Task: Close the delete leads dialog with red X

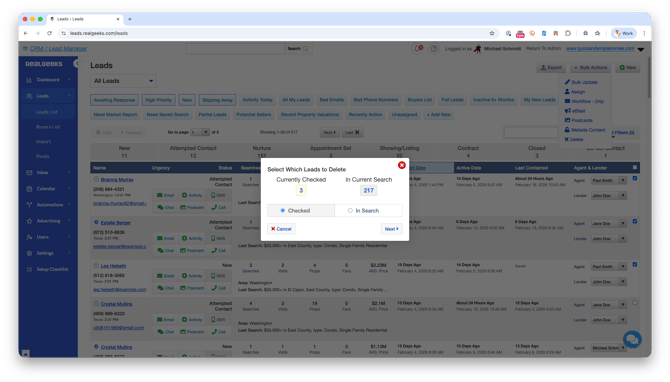Action: point(402,165)
